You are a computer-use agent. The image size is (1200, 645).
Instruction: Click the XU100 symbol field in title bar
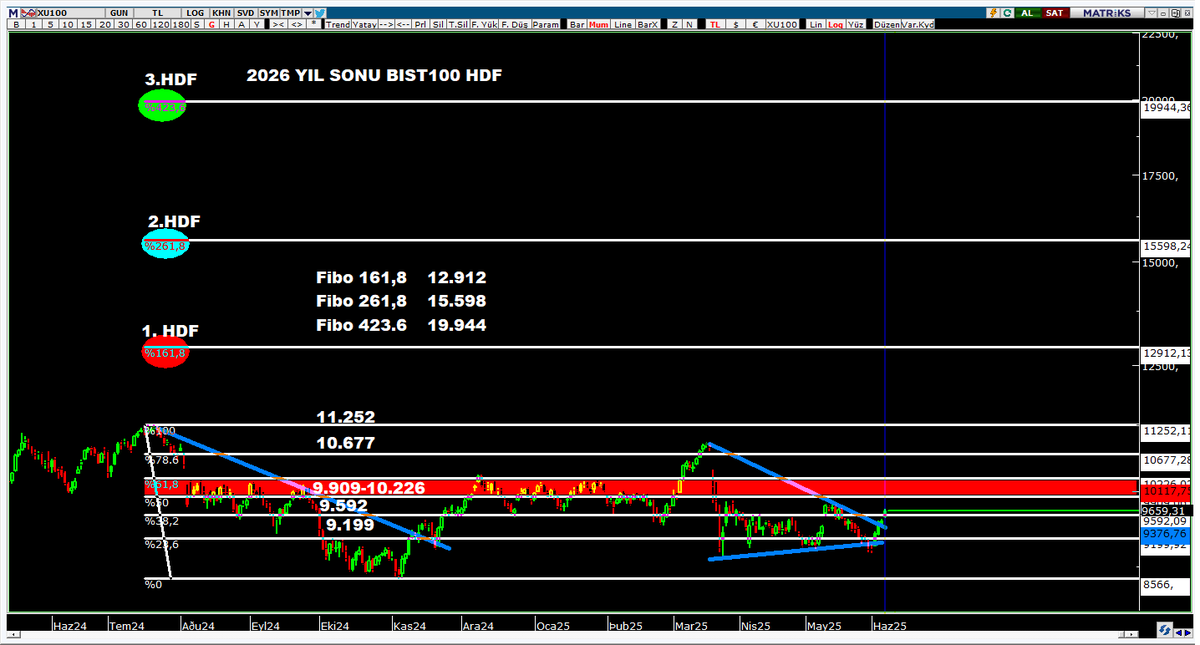coord(70,13)
